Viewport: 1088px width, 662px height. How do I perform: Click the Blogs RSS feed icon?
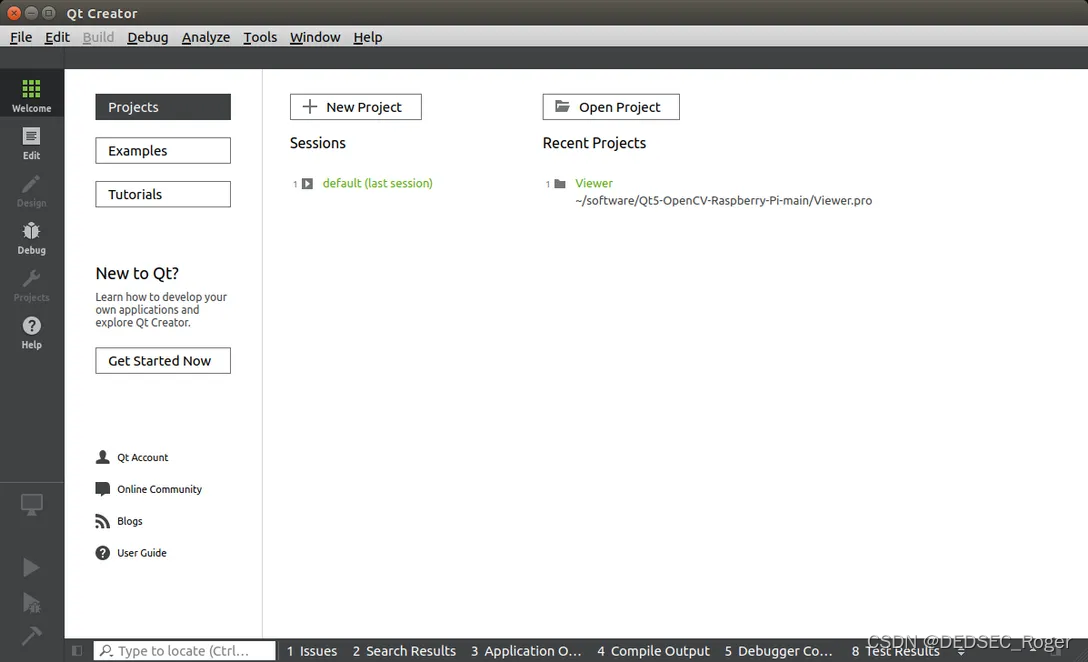coord(103,521)
